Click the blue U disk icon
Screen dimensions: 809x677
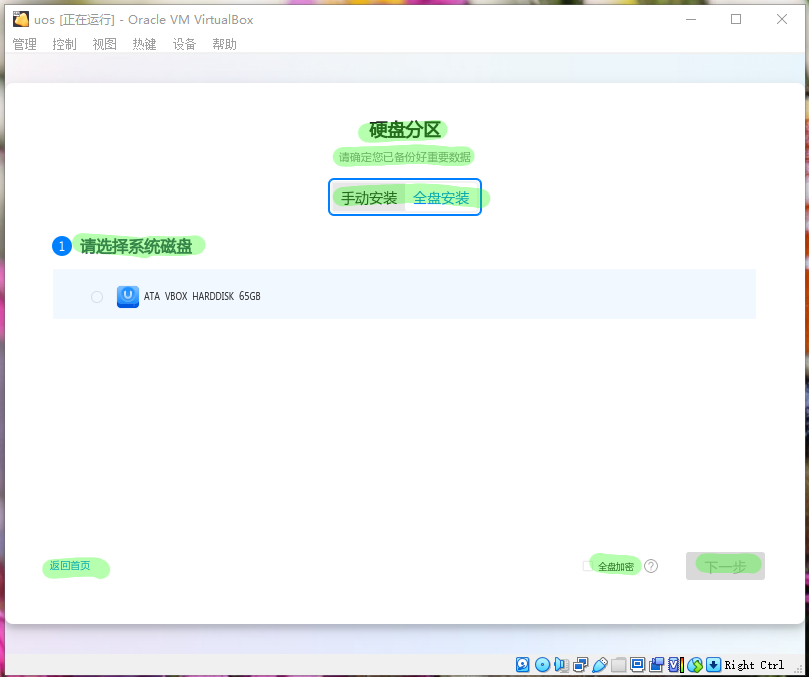(128, 297)
